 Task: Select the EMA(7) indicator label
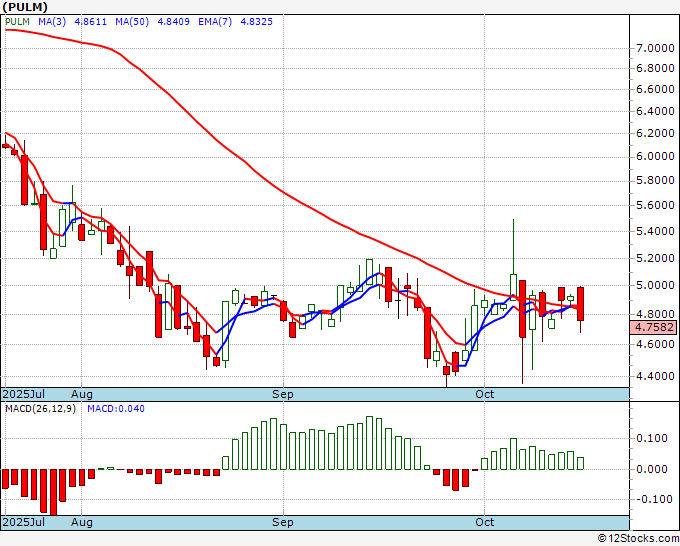(215, 22)
